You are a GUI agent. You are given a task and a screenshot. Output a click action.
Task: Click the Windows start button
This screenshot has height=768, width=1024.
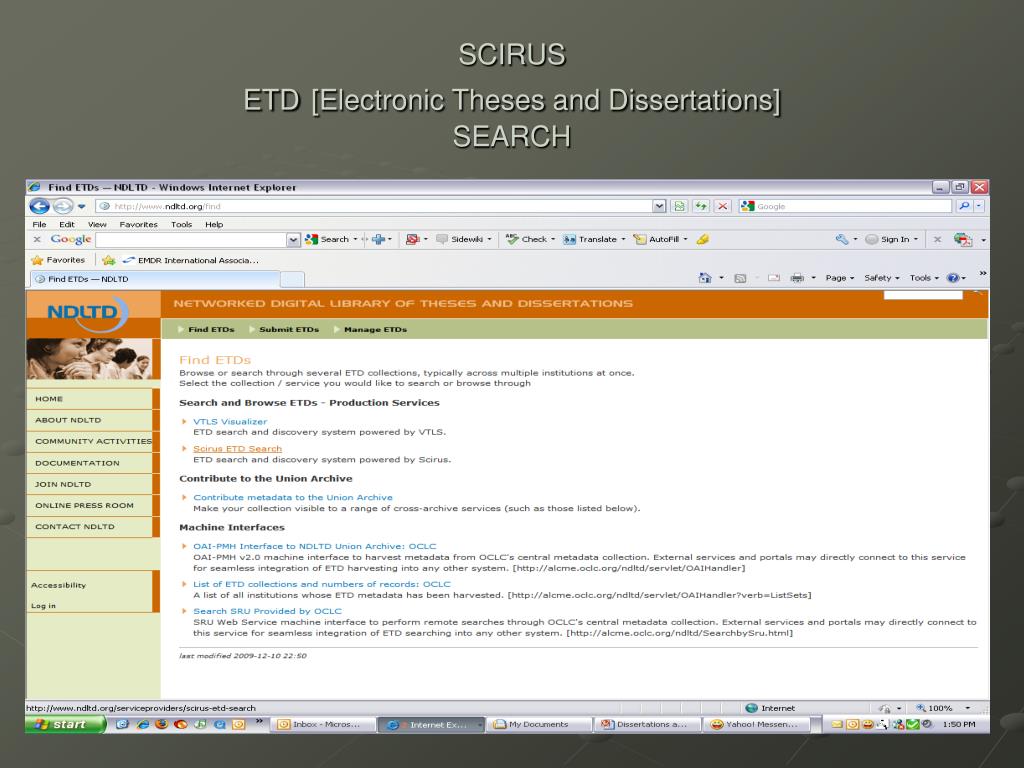tap(65, 724)
